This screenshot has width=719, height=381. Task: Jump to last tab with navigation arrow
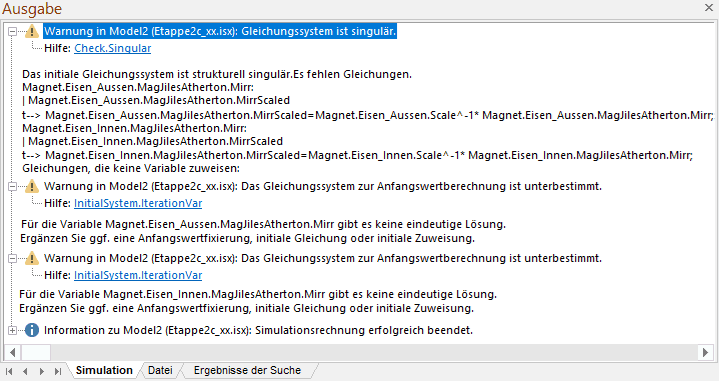pyautogui.click(x=58, y=371)
